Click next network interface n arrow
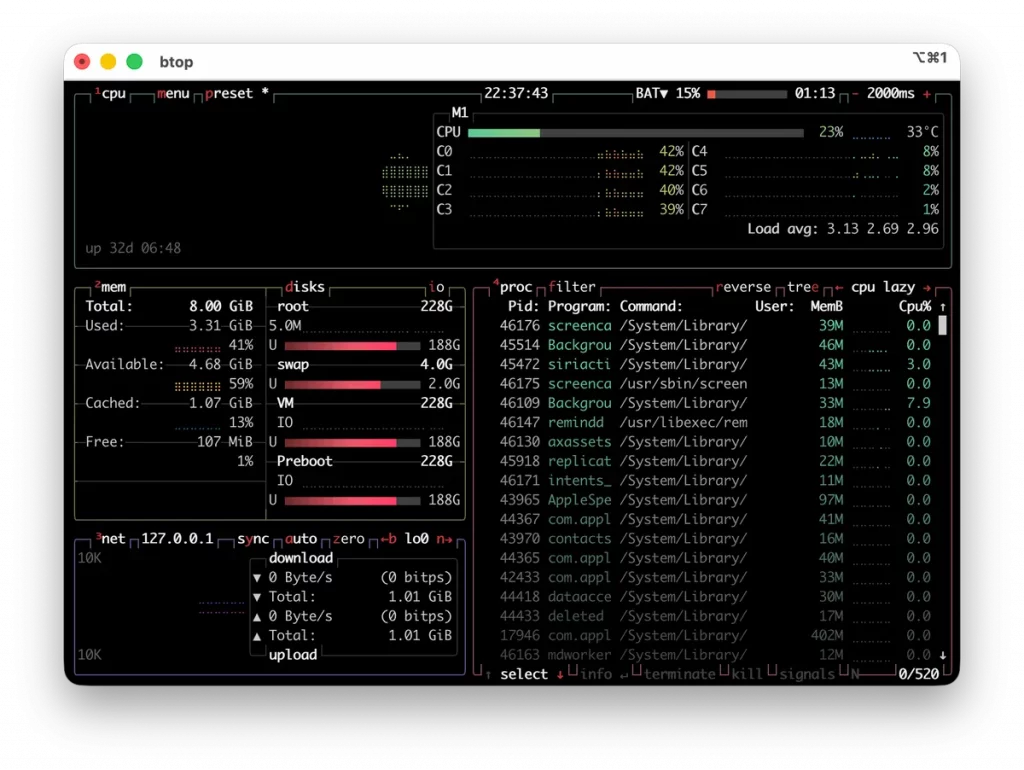This screenshot has width=1024, height=770. click(445, 539)
